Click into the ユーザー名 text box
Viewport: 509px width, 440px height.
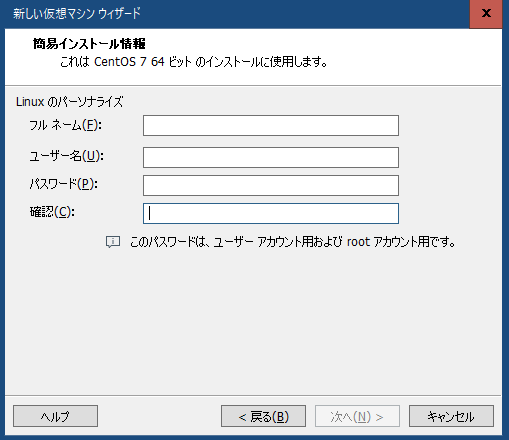point(271,157)
